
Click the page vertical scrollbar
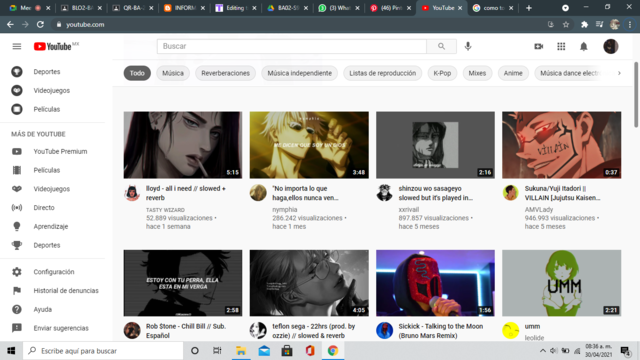636,95
